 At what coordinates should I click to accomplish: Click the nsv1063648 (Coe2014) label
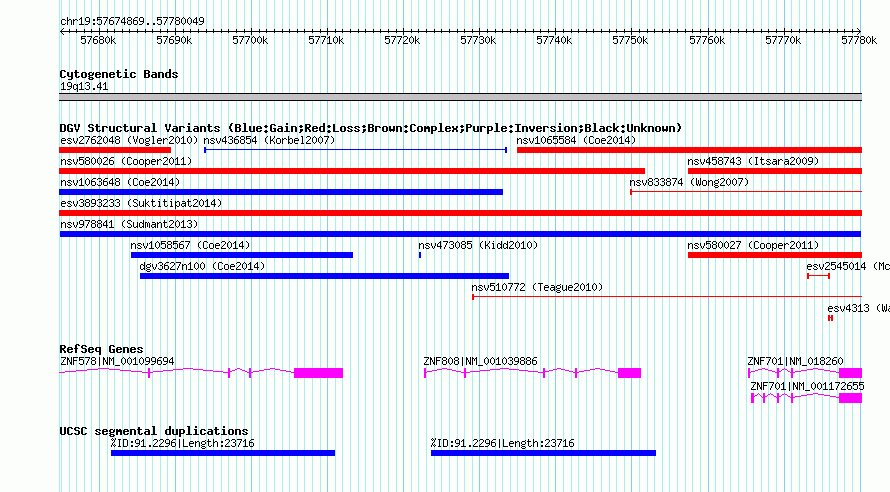coord(120,182)
